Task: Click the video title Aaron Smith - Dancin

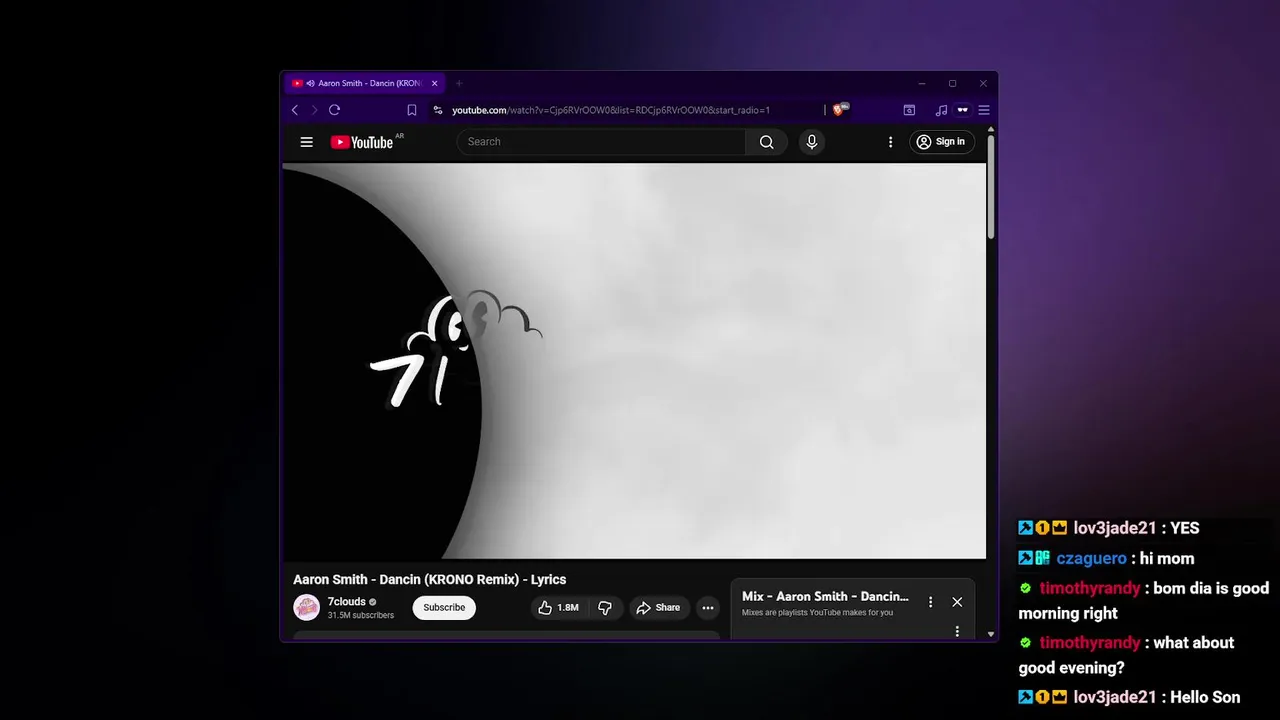Action: (430, 580)
